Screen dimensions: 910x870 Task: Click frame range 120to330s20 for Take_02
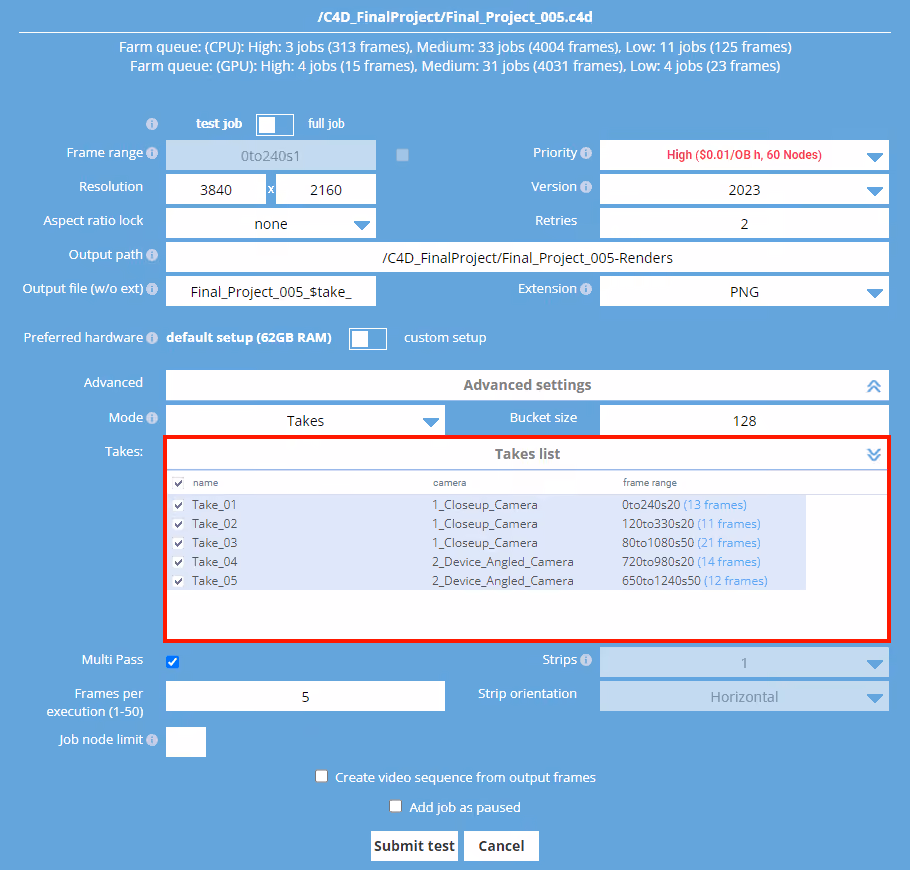pos(658,524)
